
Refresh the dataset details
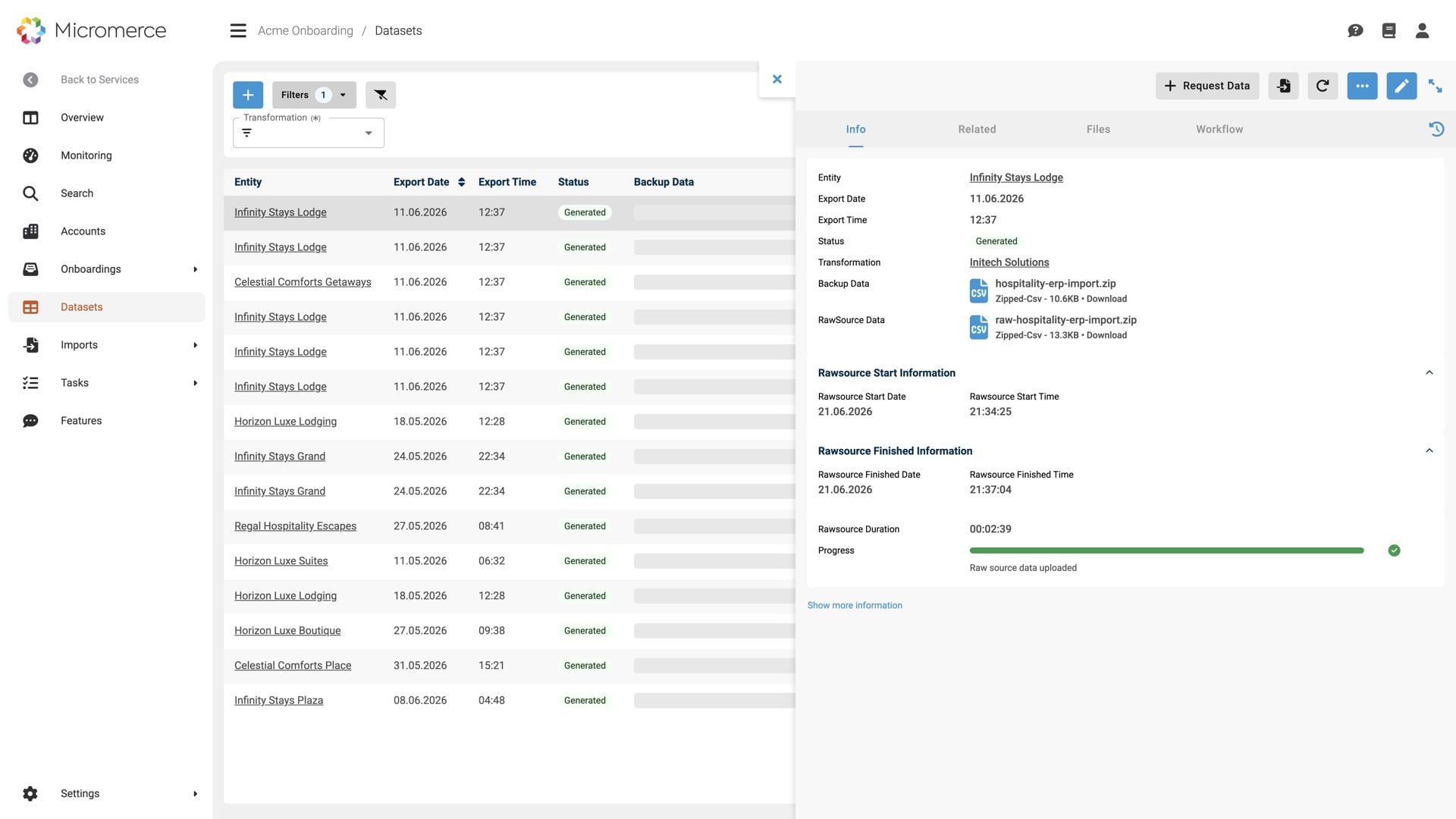coord(1323,86)
